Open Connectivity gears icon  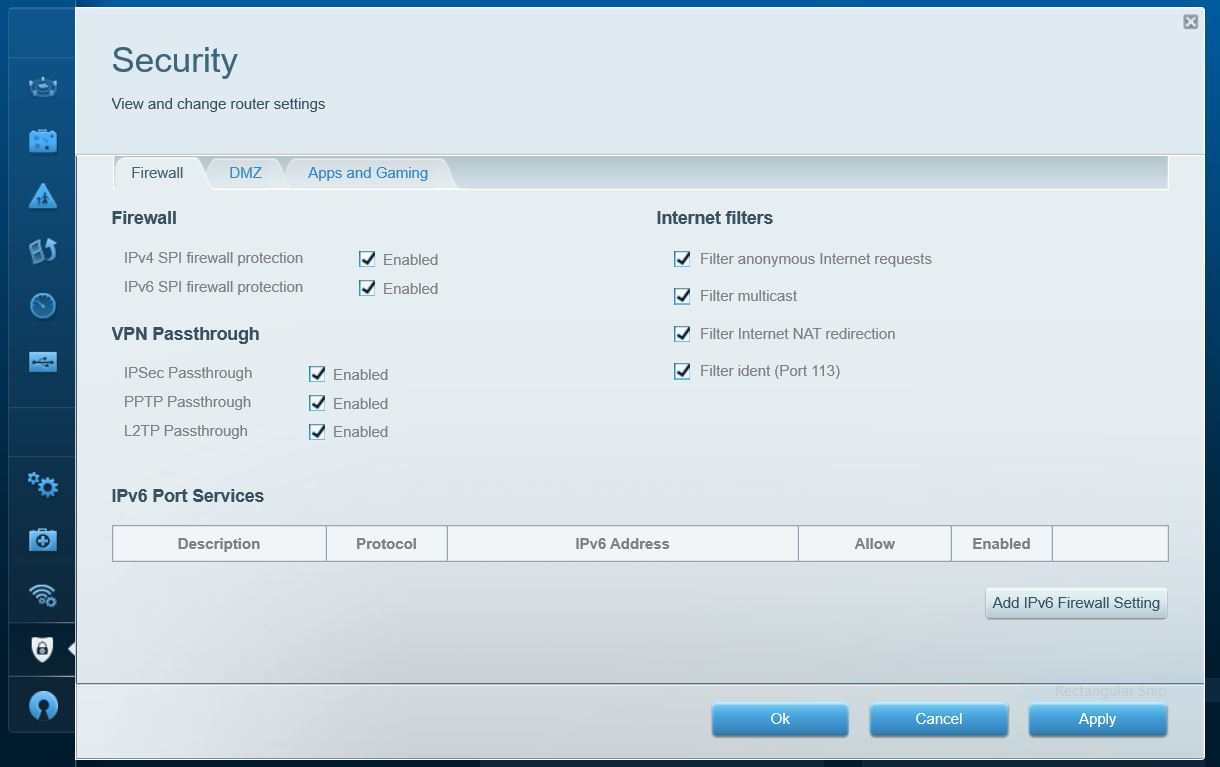[x=42, y=485]
